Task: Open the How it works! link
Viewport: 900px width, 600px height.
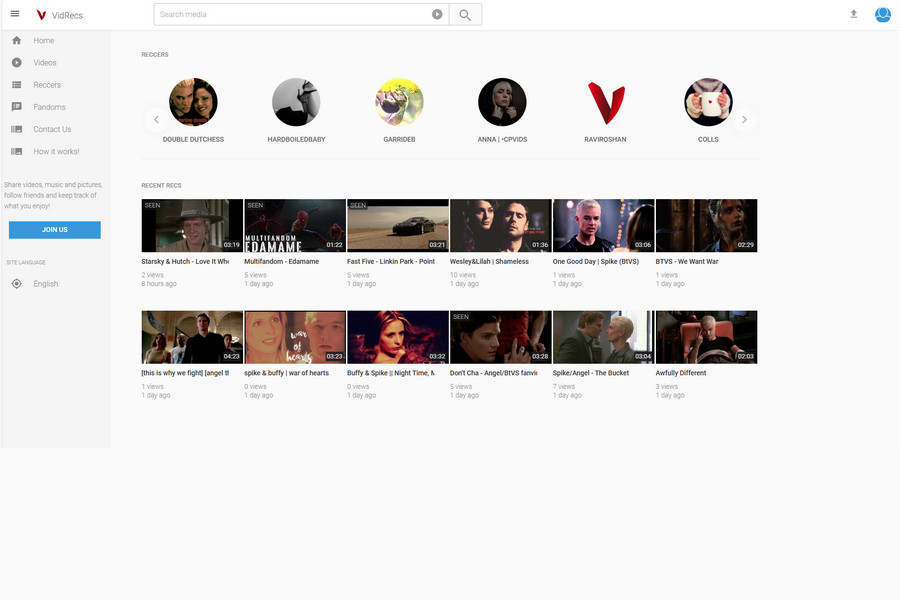Action: pos(56,151)
